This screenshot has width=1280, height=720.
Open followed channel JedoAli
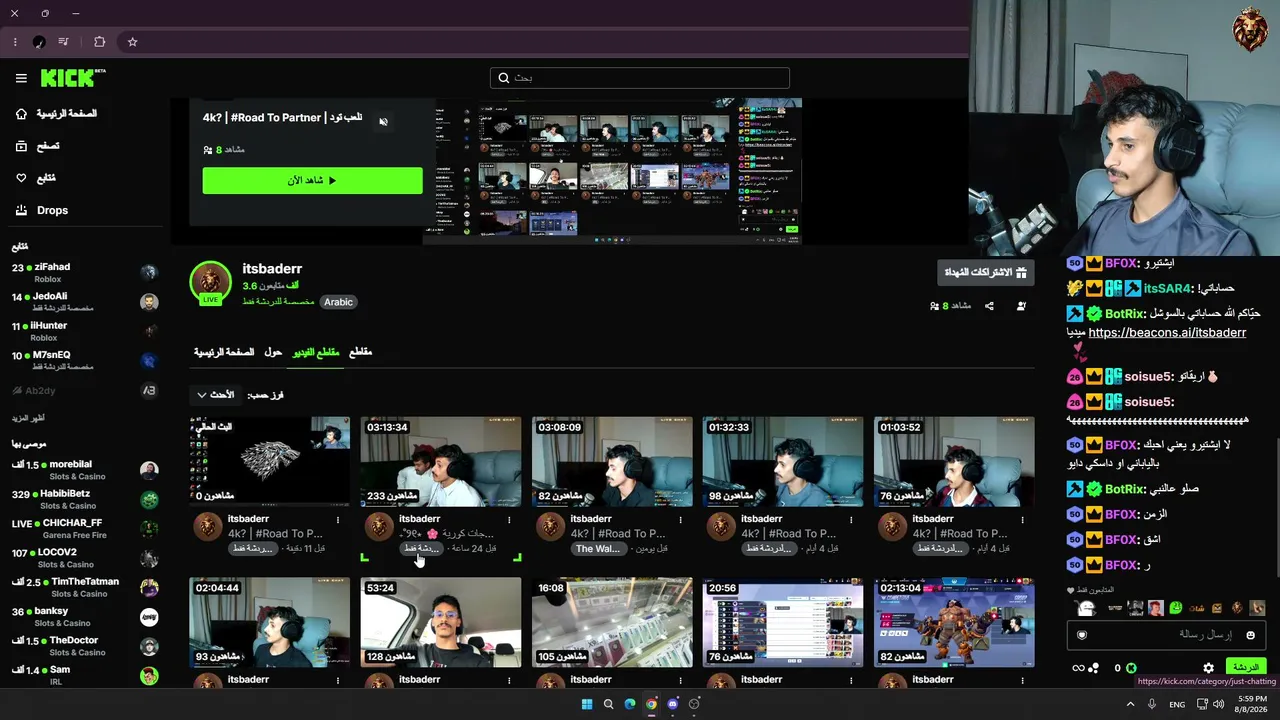pos(84,301)
